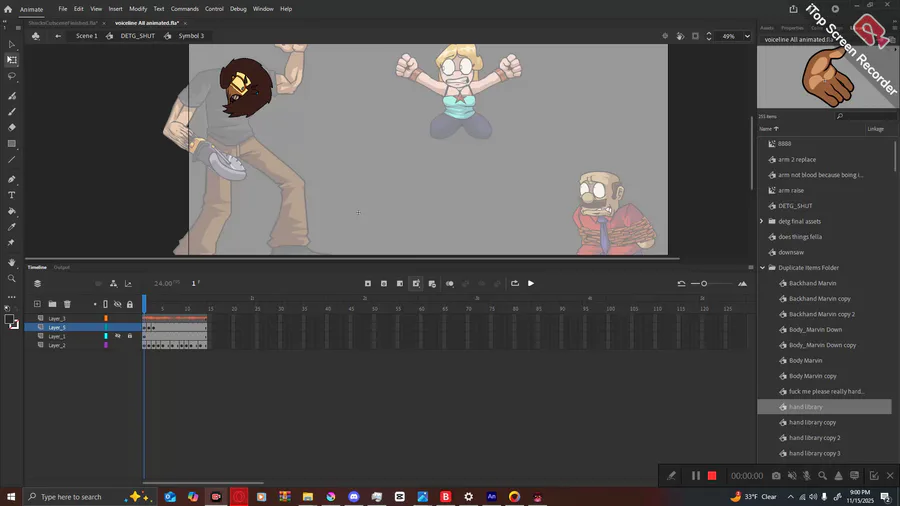Toggle Layer_2 purple outline color
This screenshot has height=506, width=900.
click(x=106, y=345)
